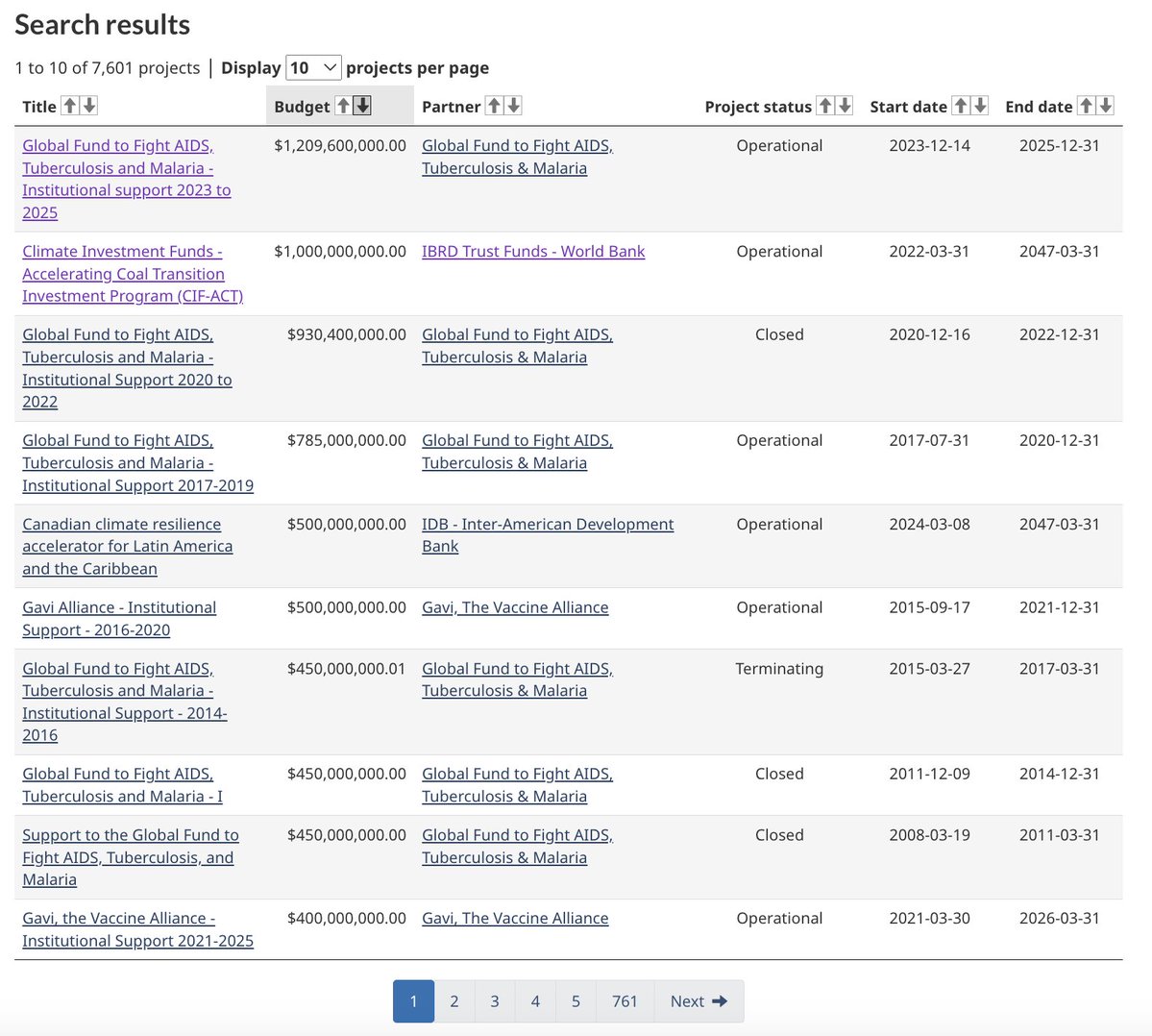Jump to last page 761
1152x1036 pixels.
click(625, 1001)
